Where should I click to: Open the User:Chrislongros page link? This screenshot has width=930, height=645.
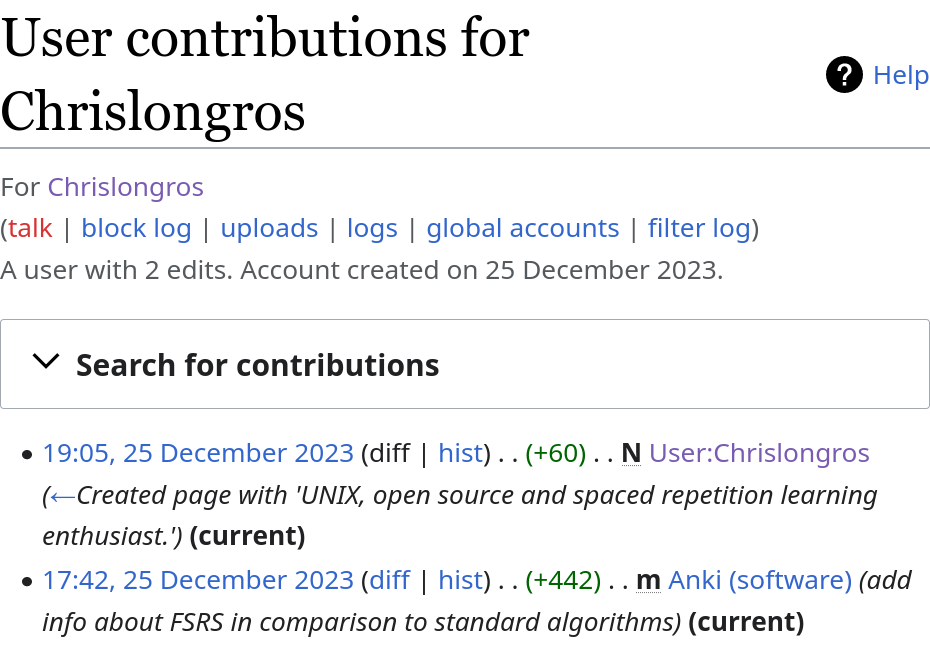[x=759, y=453]
